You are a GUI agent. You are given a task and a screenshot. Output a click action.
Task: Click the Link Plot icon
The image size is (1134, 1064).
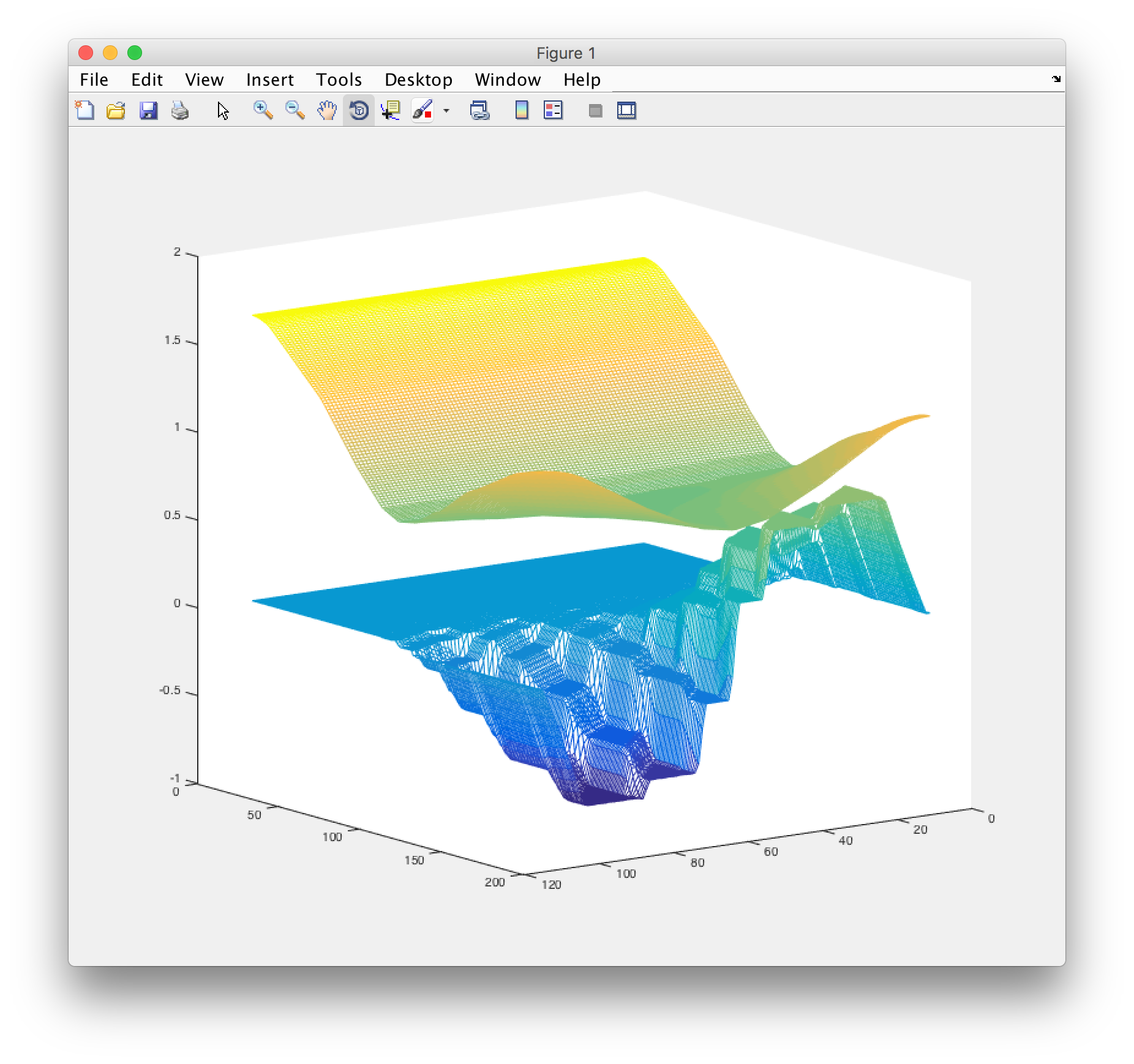[x=479, y=111]
